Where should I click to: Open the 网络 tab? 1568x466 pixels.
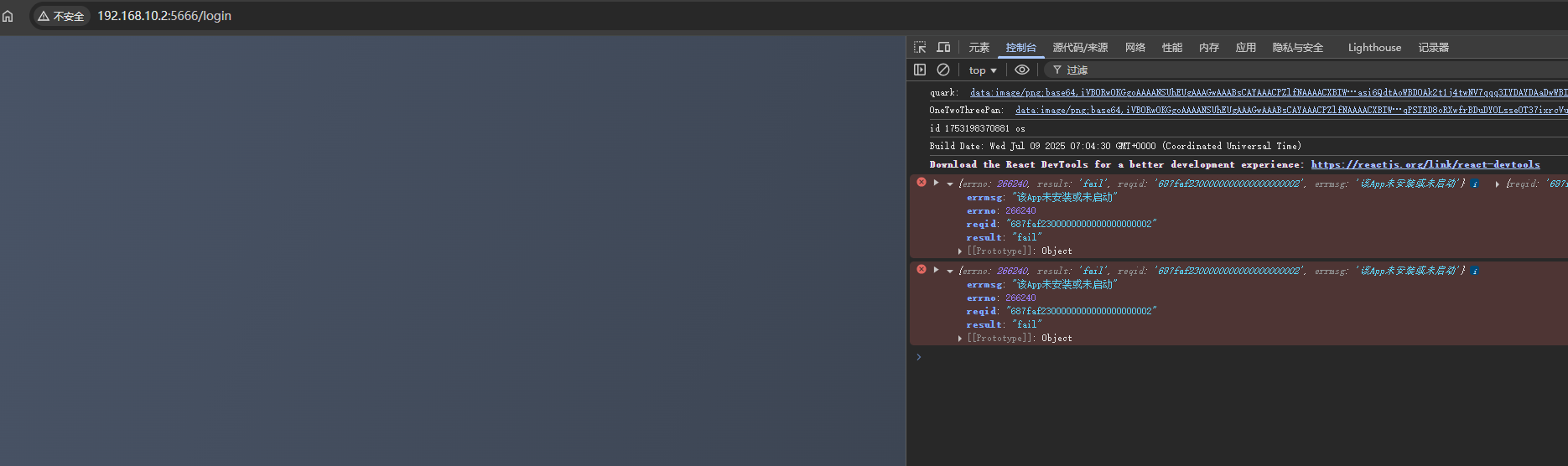[1135, 48]
